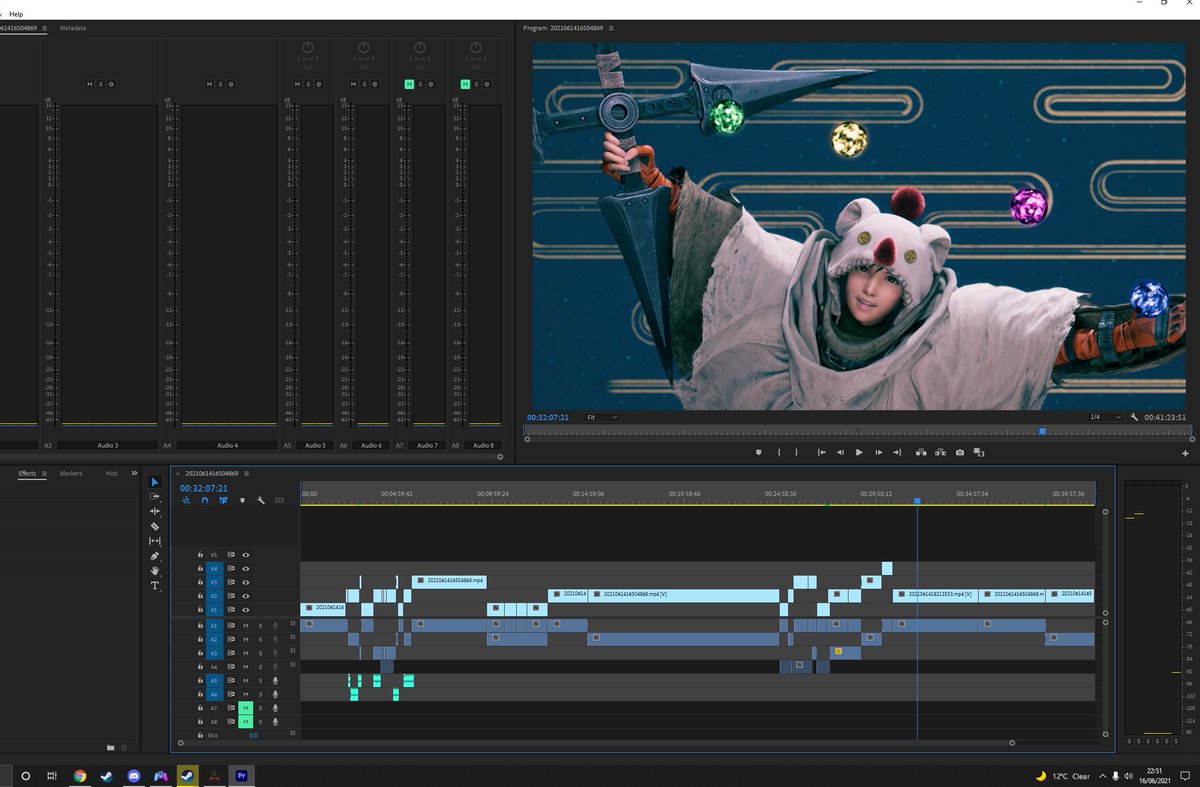Close the timeline sequence tab

178,474
